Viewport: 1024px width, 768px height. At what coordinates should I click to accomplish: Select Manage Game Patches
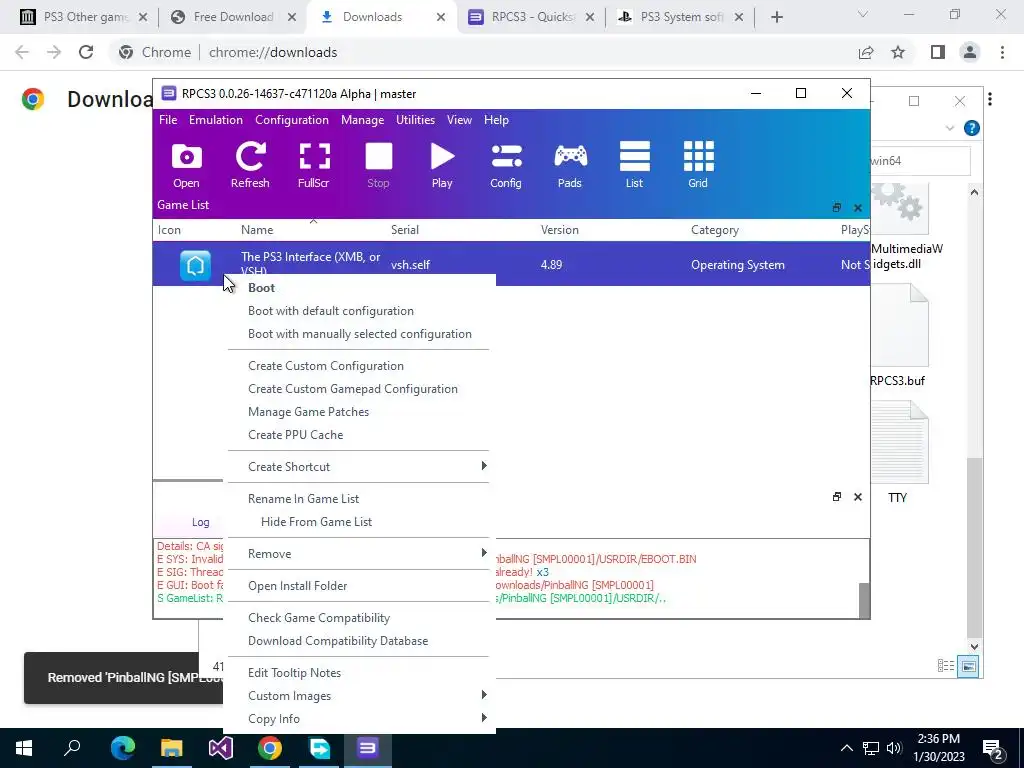tap(358, 411)
